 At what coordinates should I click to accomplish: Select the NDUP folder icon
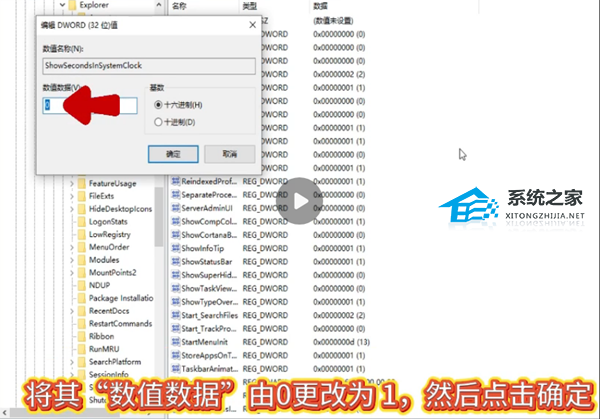(x=82, y=285)
